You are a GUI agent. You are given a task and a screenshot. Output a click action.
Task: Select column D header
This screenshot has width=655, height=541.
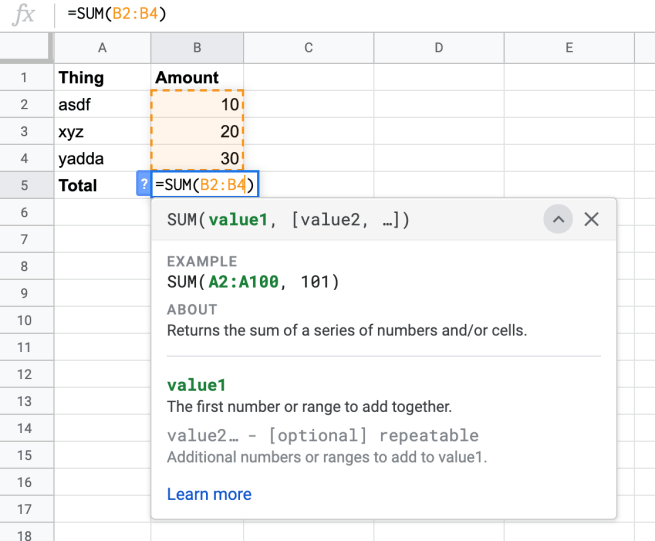click(x=439, y=48)
